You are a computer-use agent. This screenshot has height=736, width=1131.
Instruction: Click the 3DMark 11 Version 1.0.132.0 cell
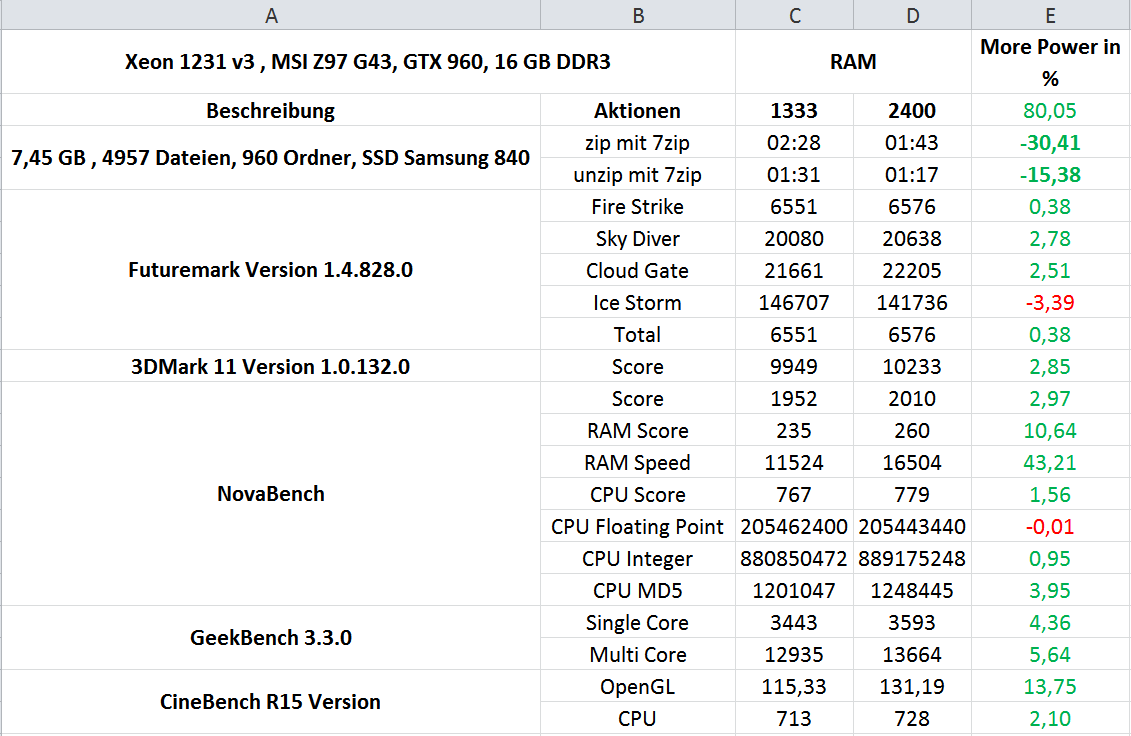(270, 367)
